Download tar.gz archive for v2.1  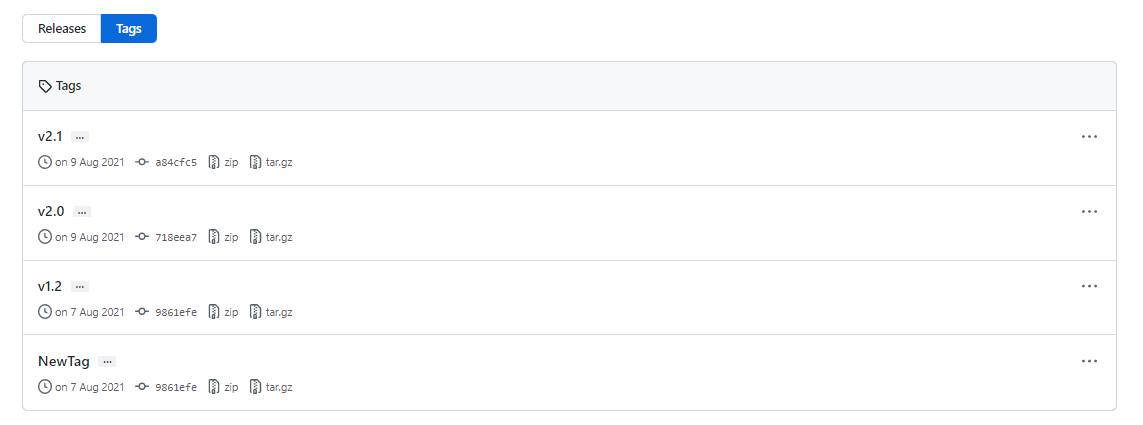[x=278, y=162]
